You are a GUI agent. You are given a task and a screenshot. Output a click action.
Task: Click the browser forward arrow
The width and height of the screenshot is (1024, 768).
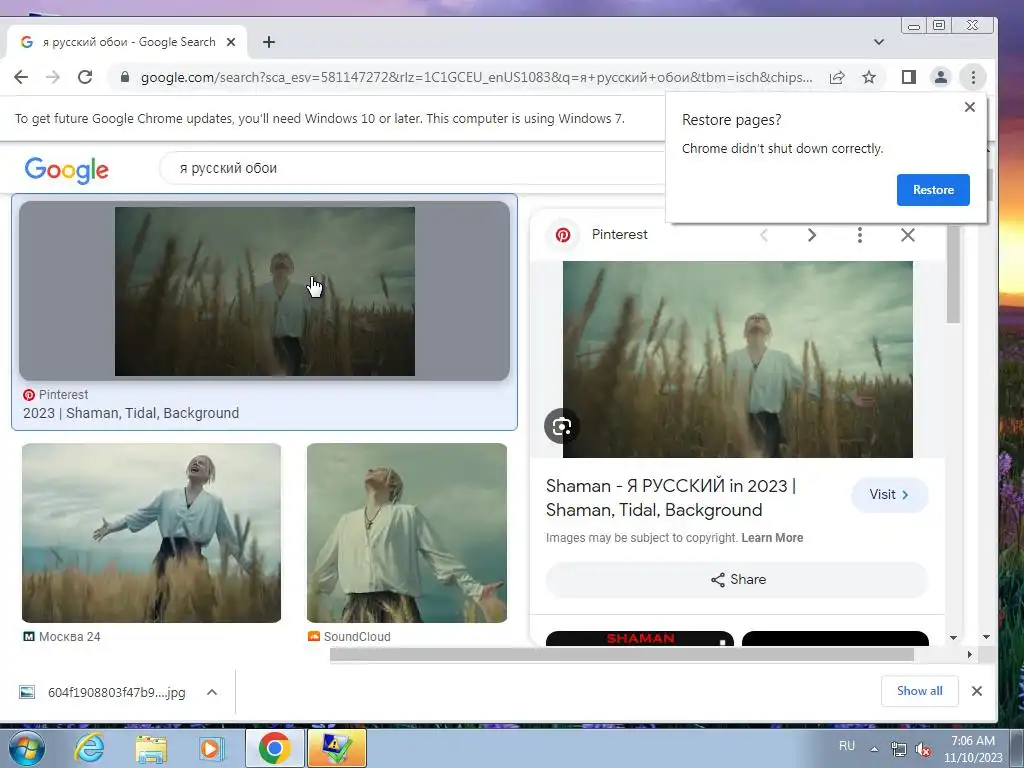point(53,77)
